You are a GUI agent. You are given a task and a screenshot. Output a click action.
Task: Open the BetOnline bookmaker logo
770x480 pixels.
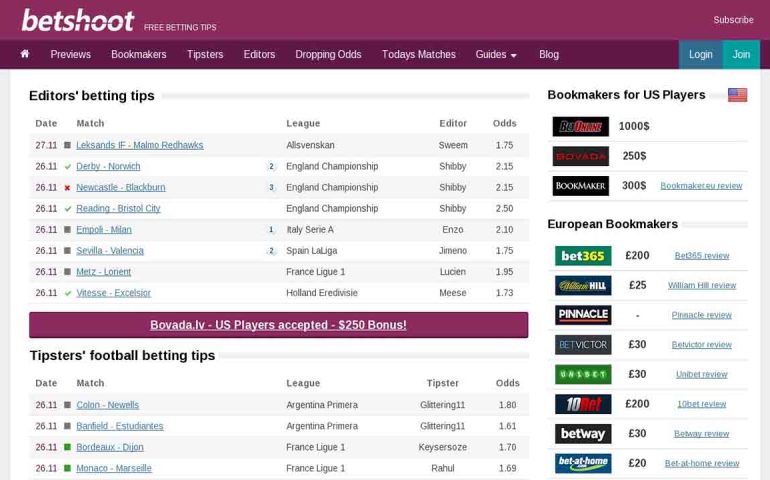pyautogui.click(x=580, y=126)
